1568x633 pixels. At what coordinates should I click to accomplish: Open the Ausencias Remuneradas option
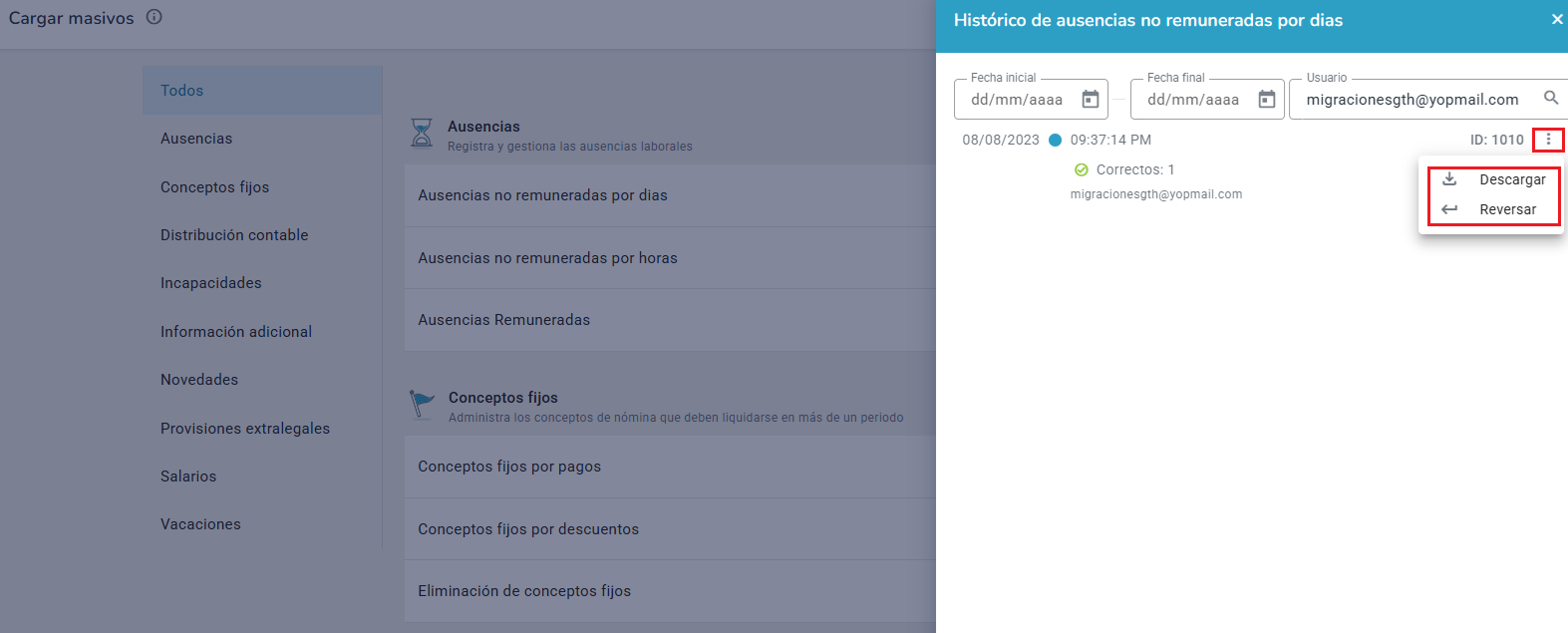pyautogui.click(x=670, y=320)
